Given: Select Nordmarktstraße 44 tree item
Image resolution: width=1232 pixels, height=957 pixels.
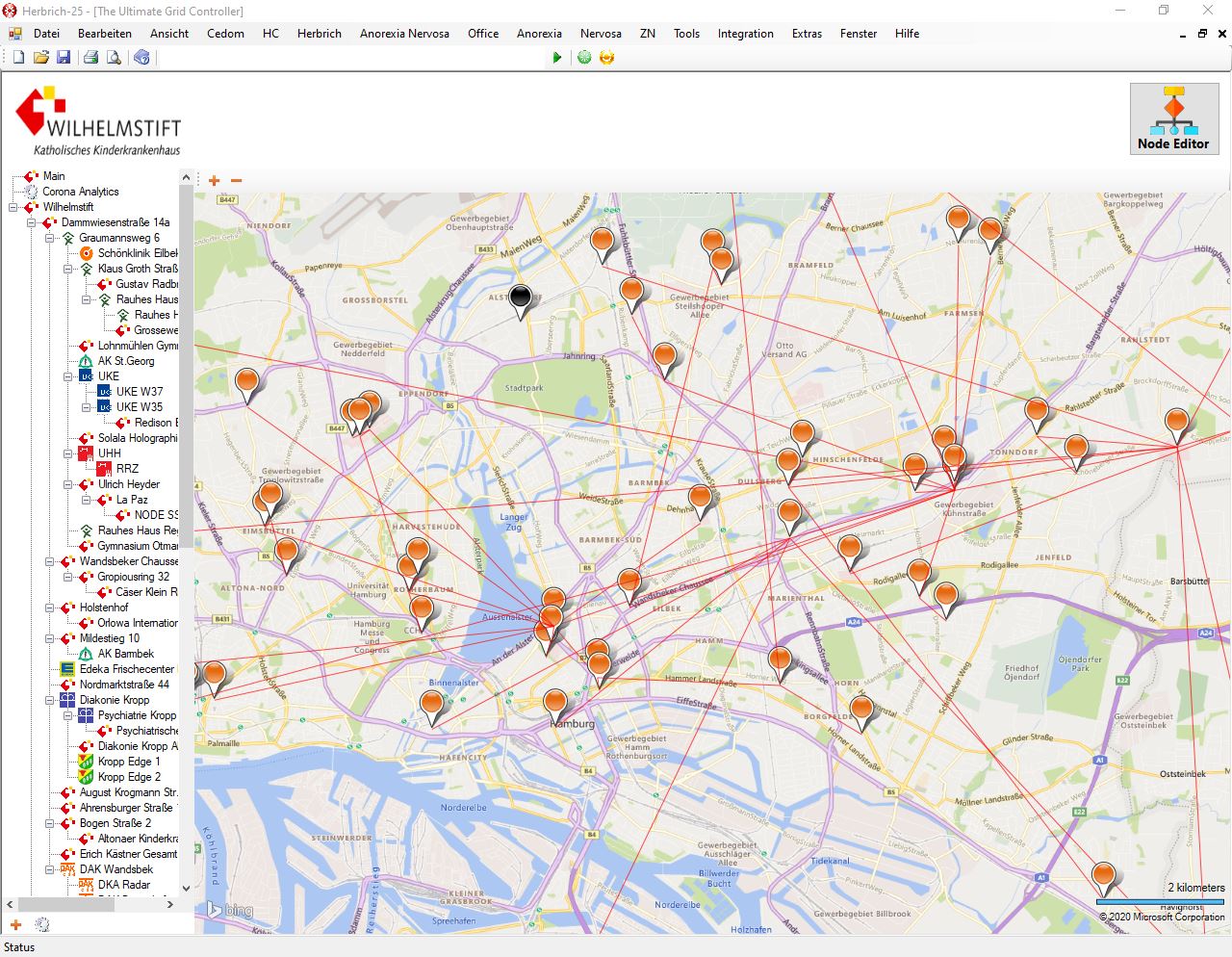Looking at the screenshot, I should click(x=124, y=685).
